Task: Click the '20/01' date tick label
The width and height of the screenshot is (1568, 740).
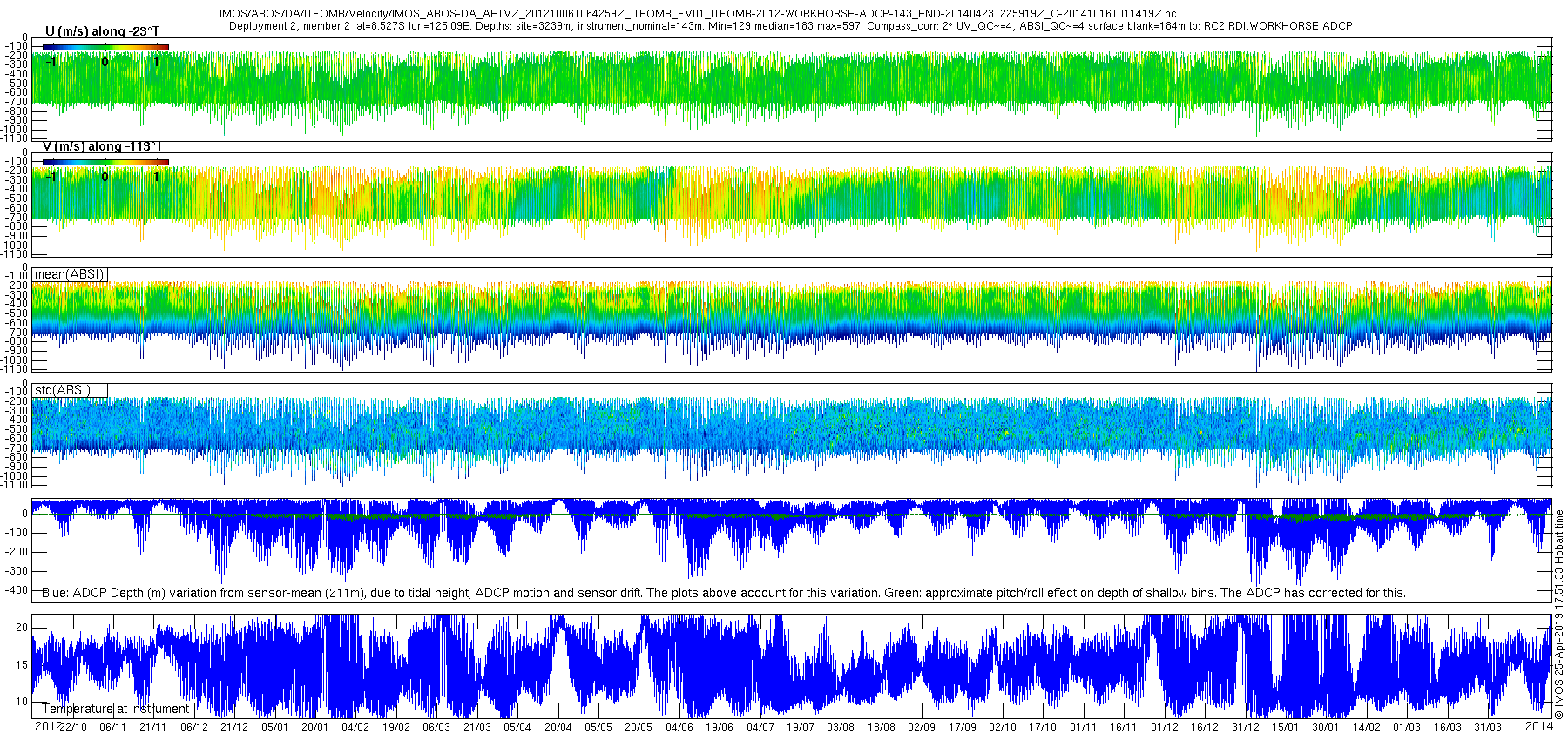Action: click(314, 728)
